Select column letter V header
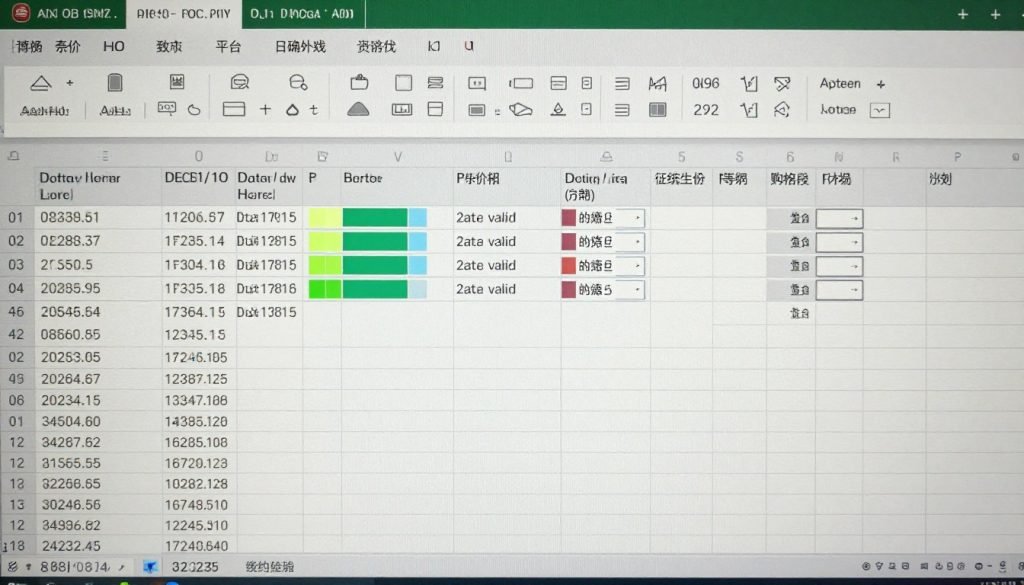 398,157
